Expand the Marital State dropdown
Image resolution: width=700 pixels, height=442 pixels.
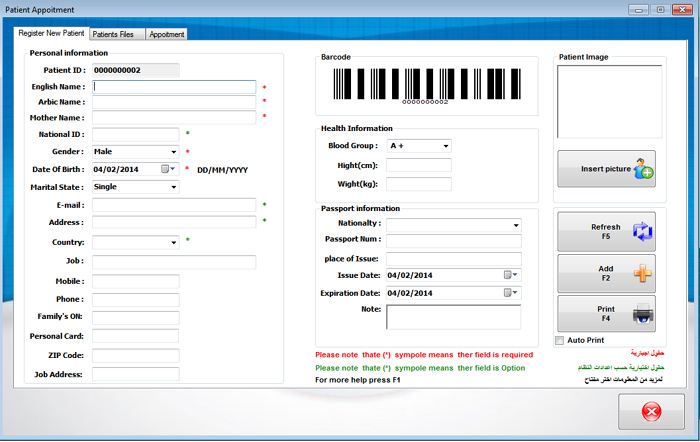pyautogui.click(x=174, y=187)
